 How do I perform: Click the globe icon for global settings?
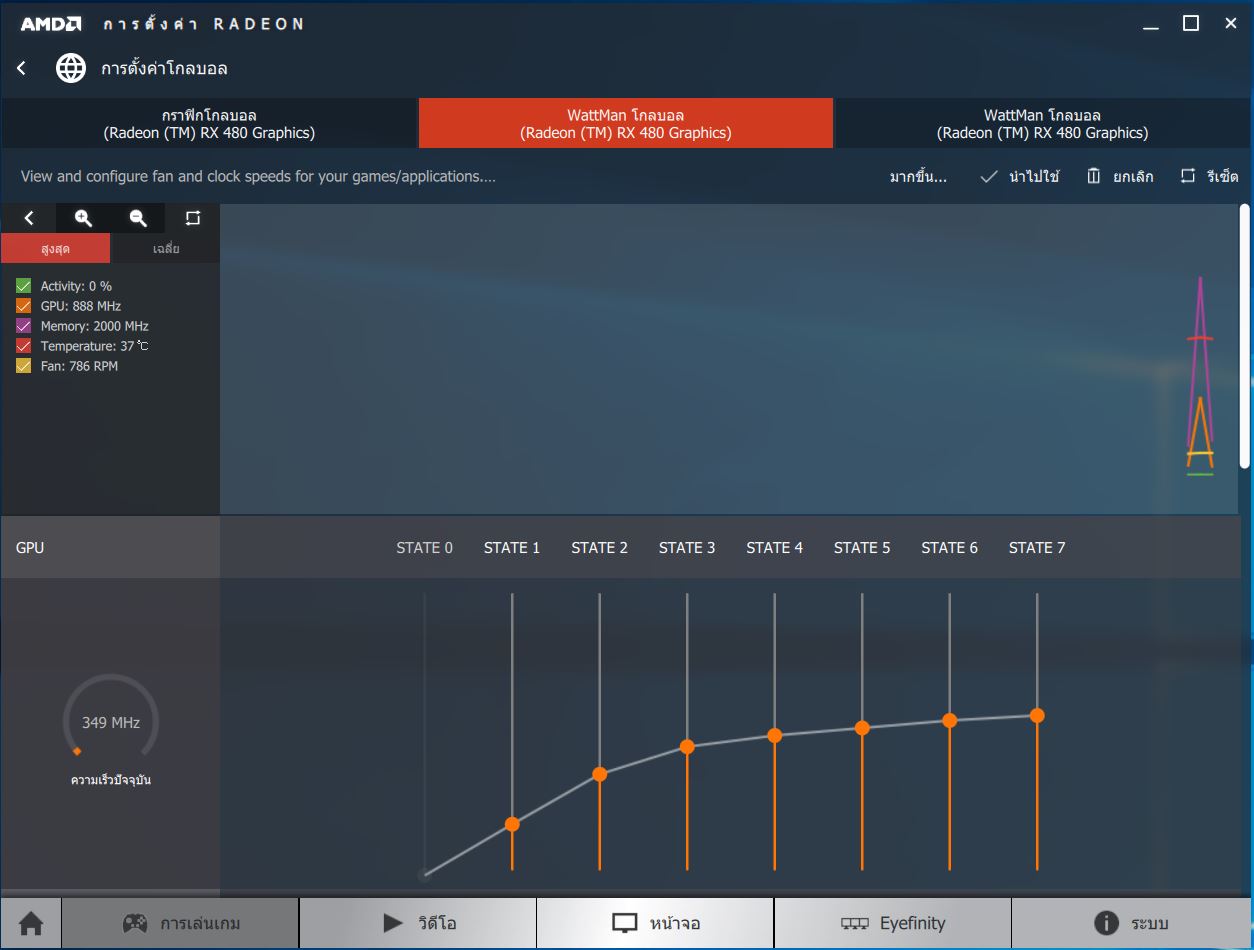tap(71, 68)
